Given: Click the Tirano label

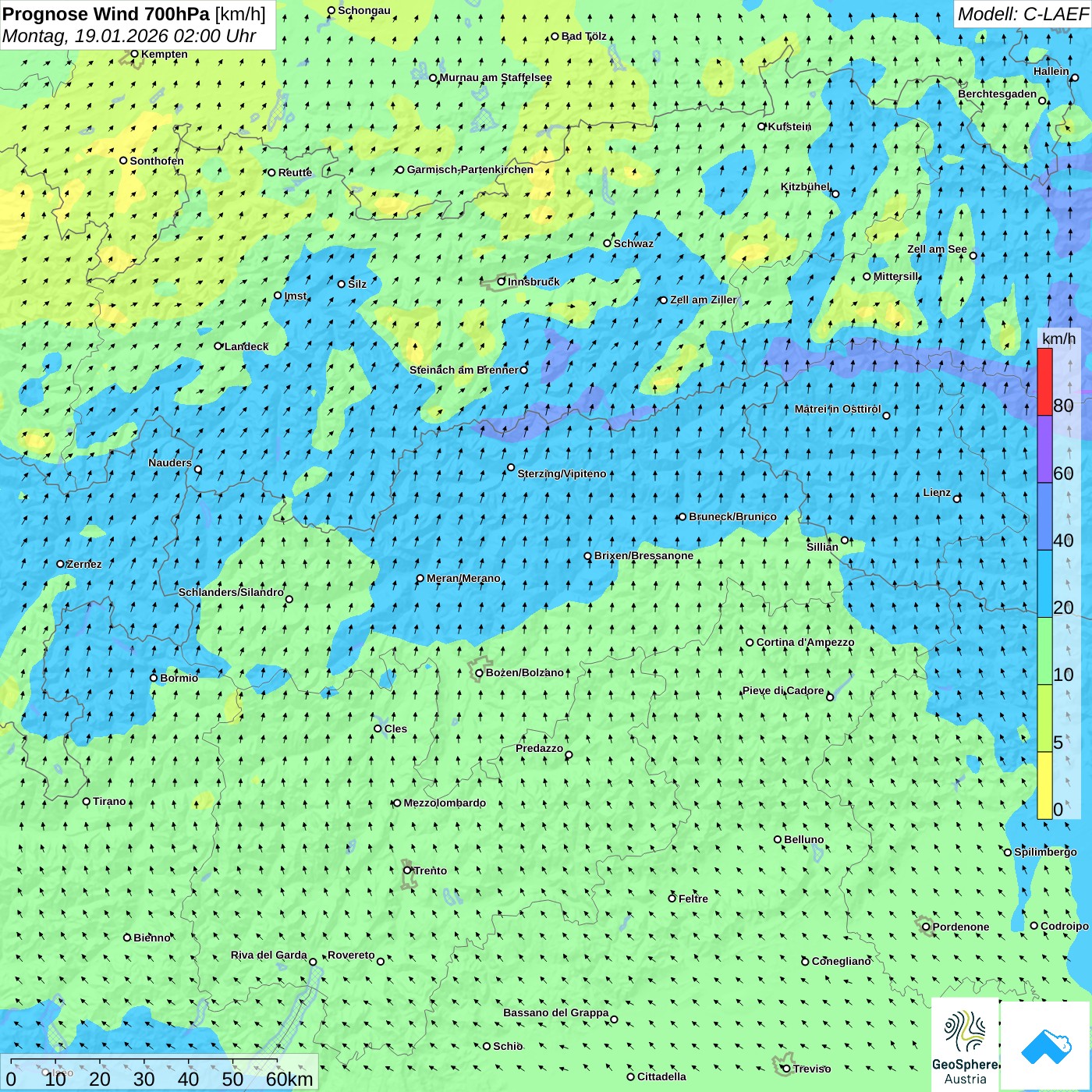Looking at the screenshot, I should [109, 801].
